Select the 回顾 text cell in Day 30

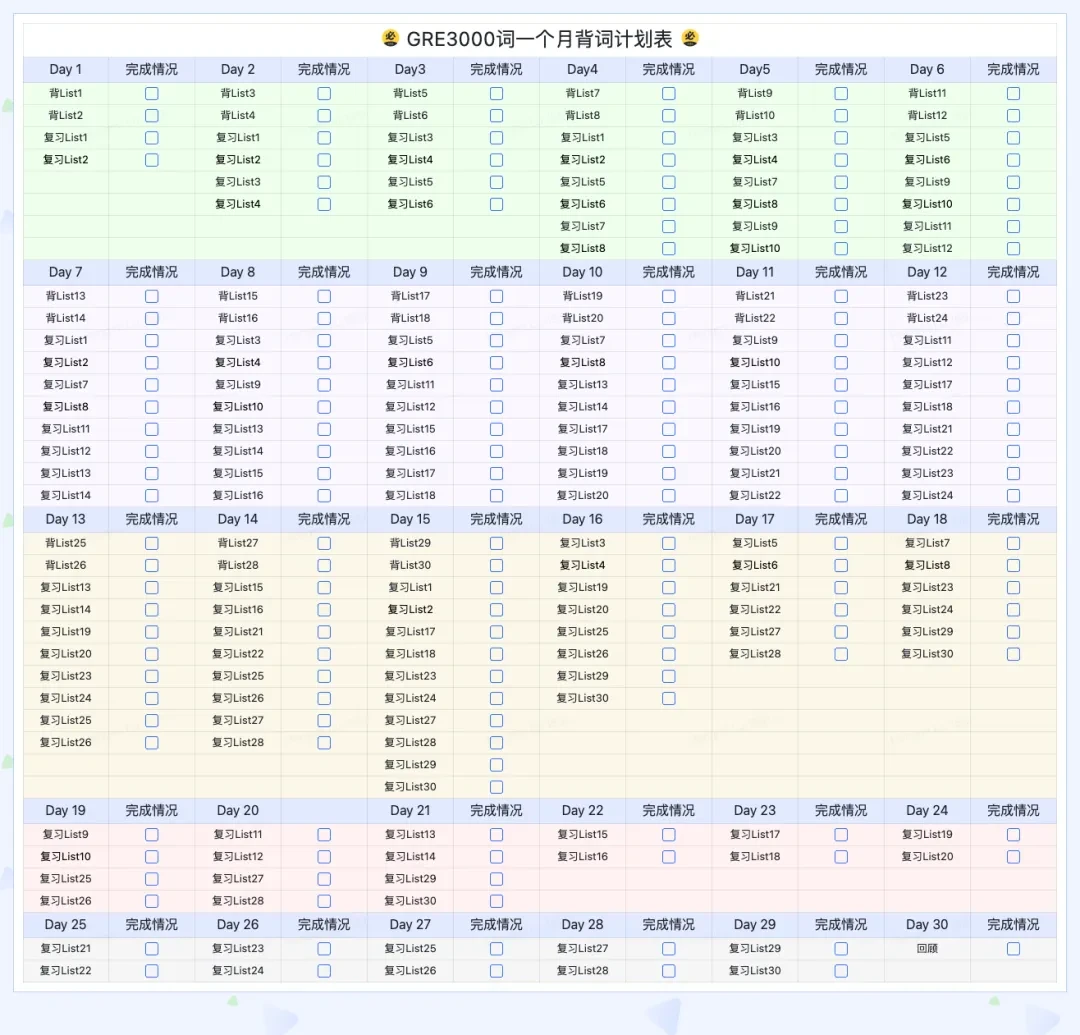coord(927,949)
